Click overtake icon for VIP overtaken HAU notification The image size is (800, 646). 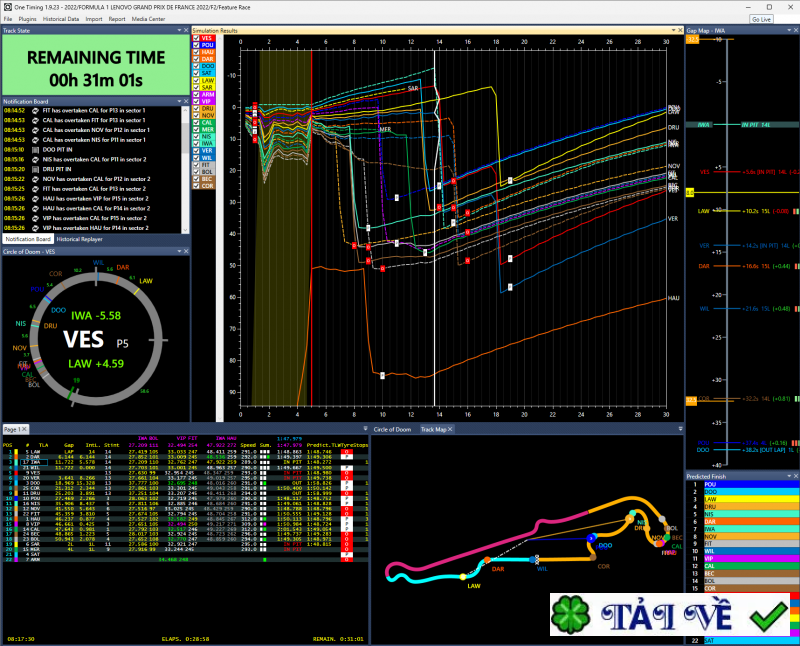tap(36, 228)
